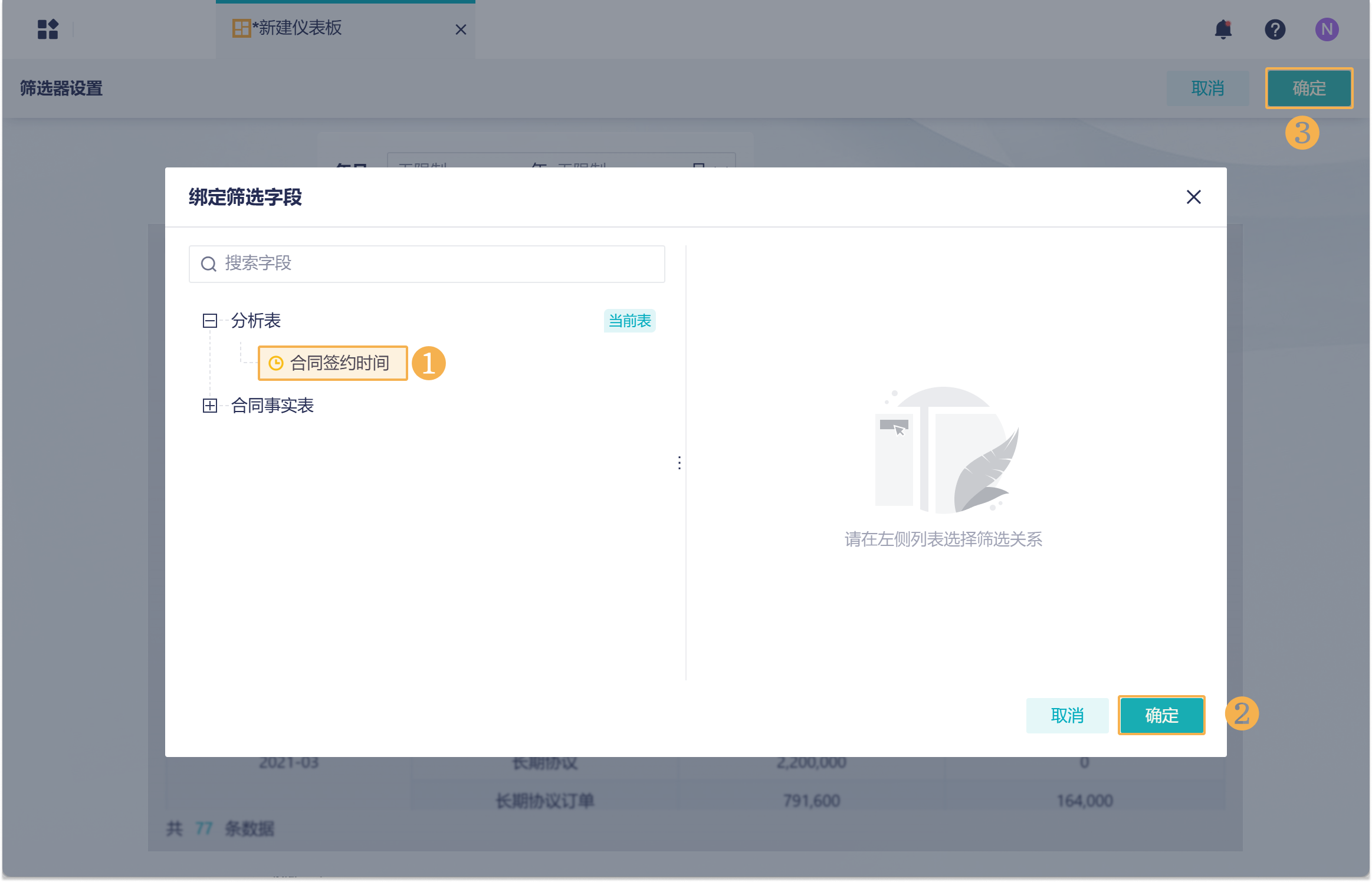This screenshot has width=1372, height=882.
Task: Click the top 确定 filter settings button
Action: point(1308,88)
